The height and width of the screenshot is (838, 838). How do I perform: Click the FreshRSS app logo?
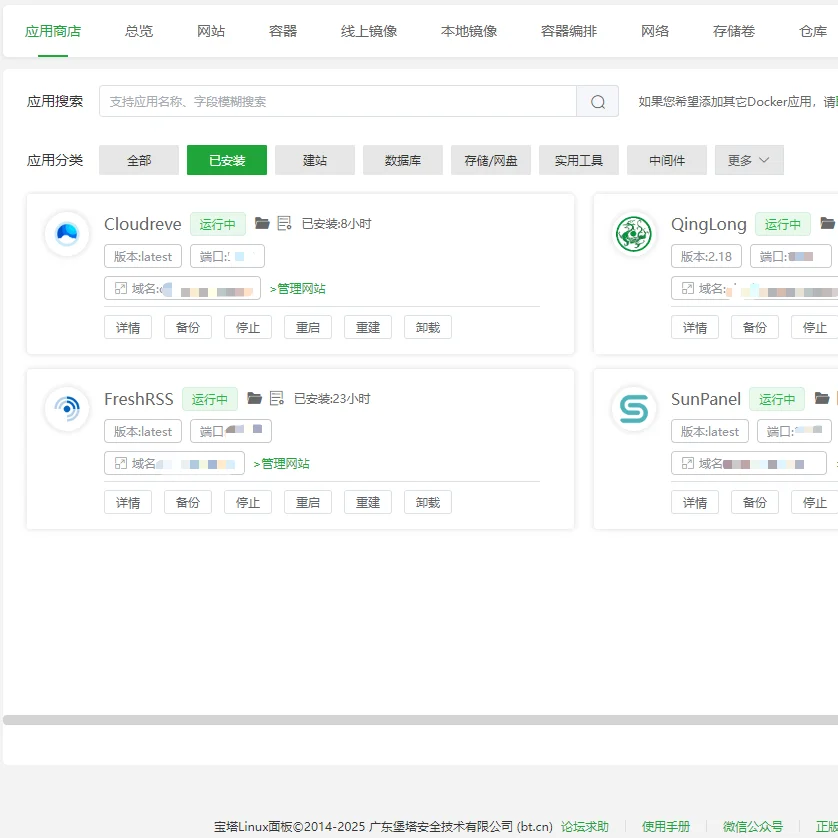point(67,409)
